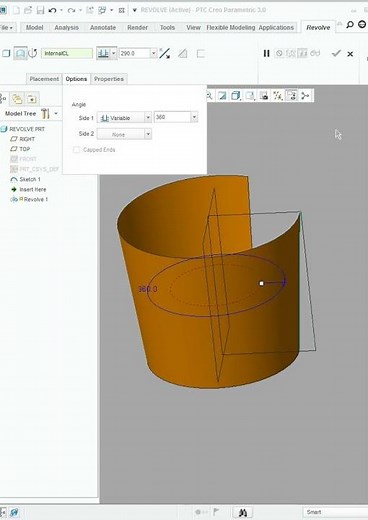The image size is (368, 520).
Task: Accept the Revolve feature with checkmark
Action: pyautogui.click(x=336, y=53)
